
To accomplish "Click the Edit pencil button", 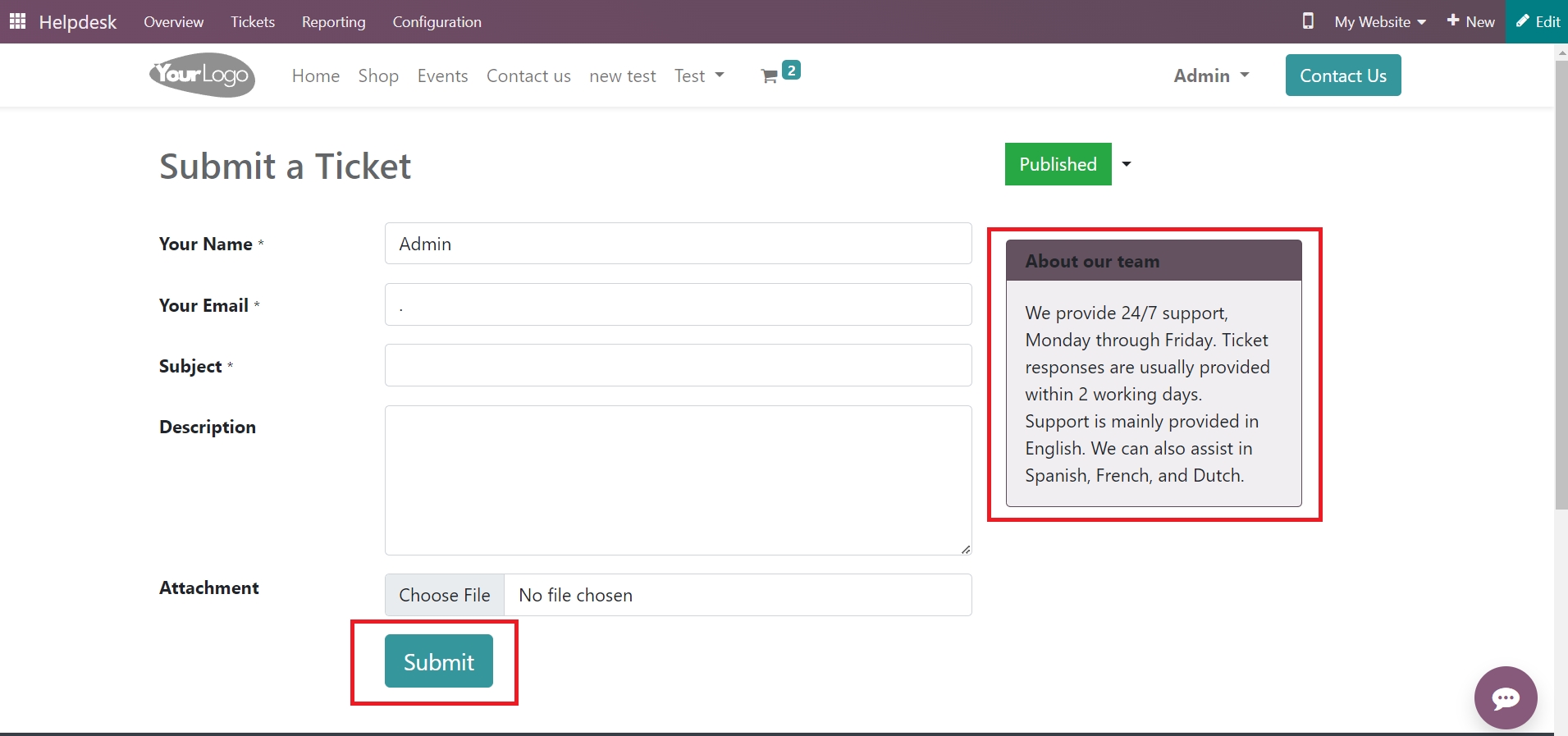I will pos(1538,21).
